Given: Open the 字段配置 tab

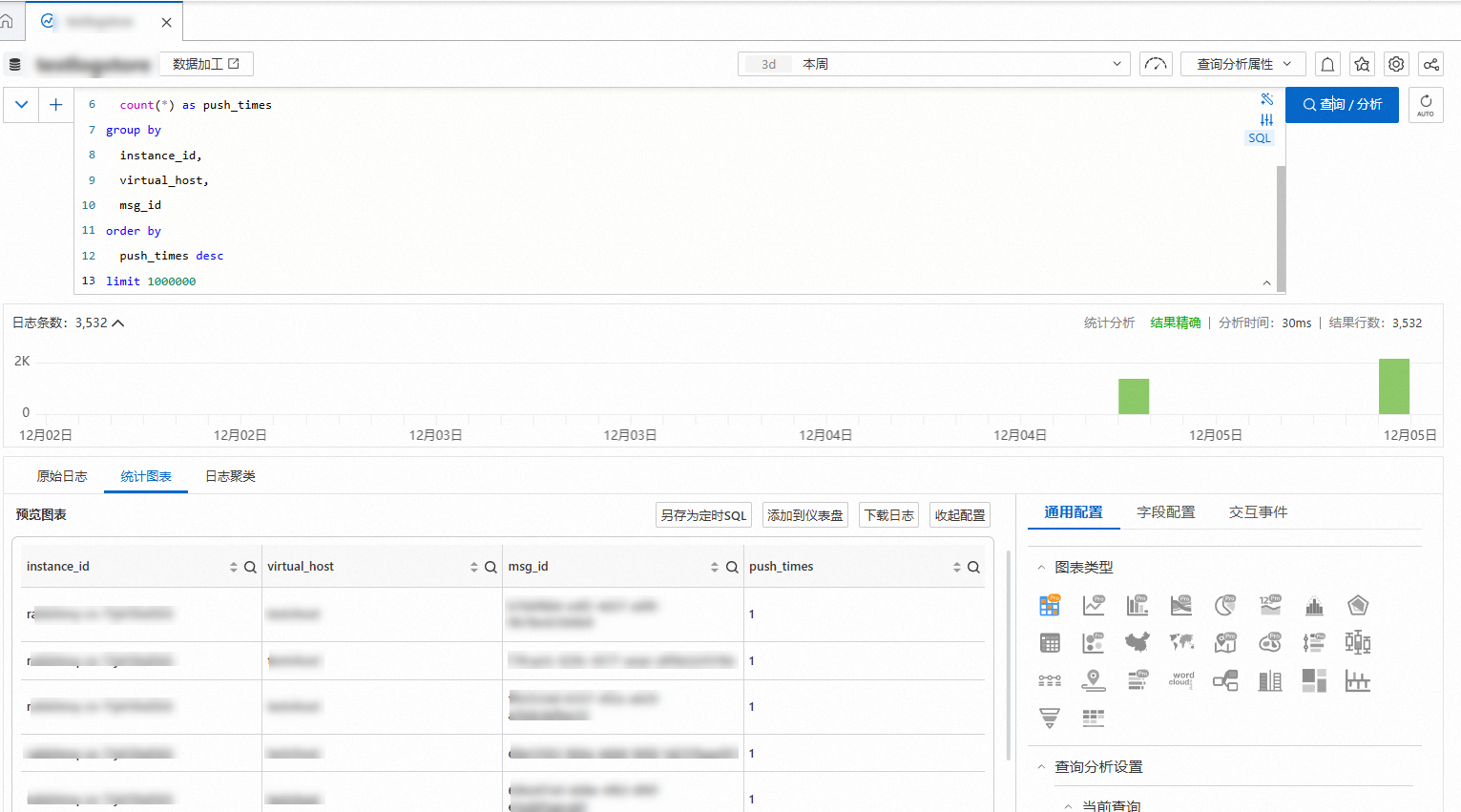Looking at the screenshot, I should pos(1166,512).
